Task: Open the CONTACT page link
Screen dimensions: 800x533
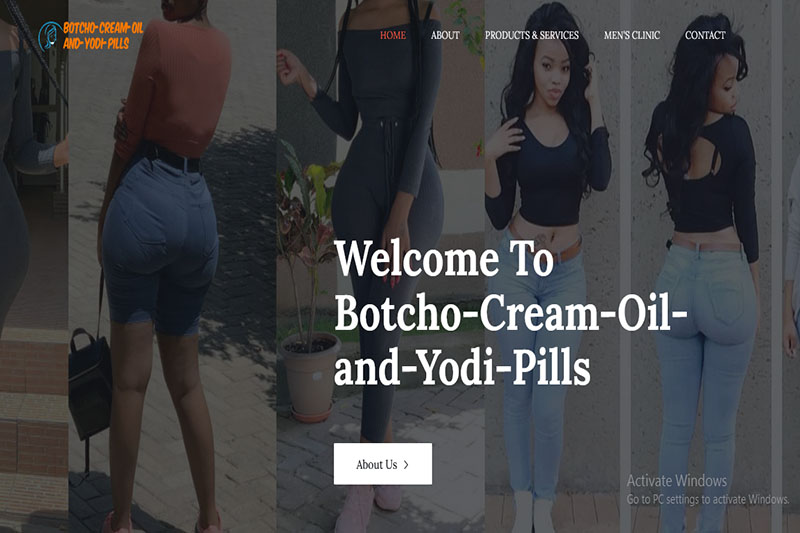Action: tap(705, 35)
